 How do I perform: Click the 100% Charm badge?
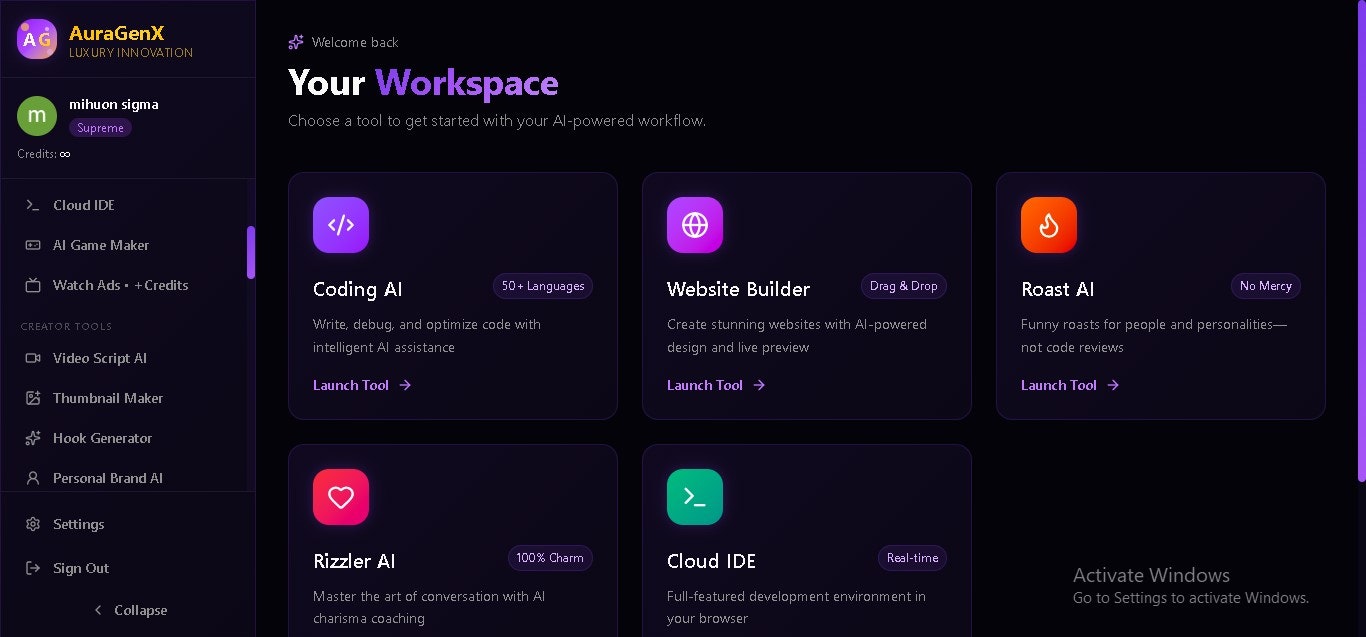coord(550,558)
